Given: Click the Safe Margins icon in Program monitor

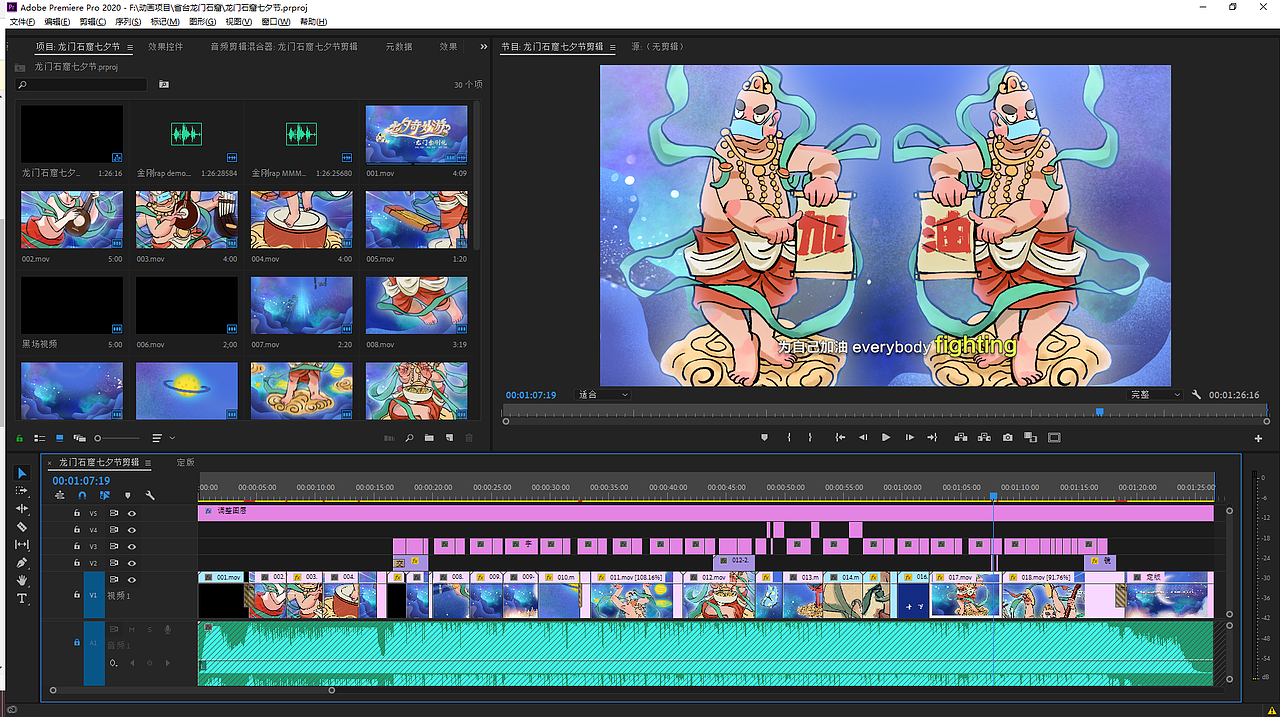Looking at the screenshot, I should [x=1054, y=437].
